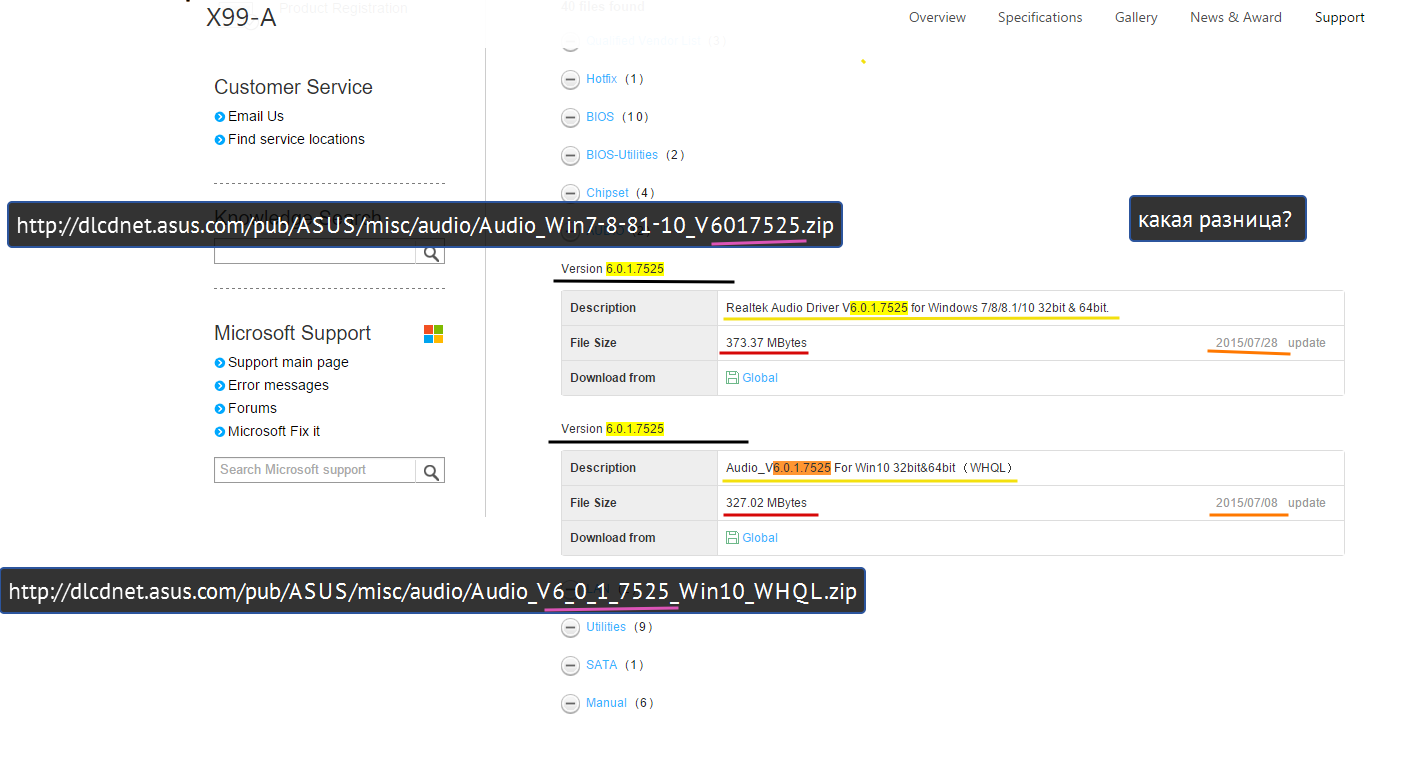Open the Email Us link
The width and height of the screenshot is (1412, 766).
(256, 116)
